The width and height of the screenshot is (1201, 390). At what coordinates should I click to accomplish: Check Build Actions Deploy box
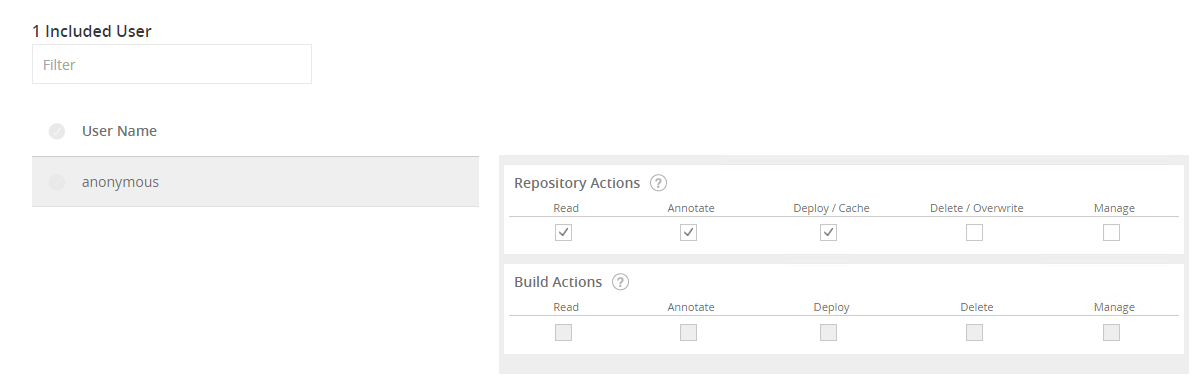pyautogui.click(x=829, y=332)
